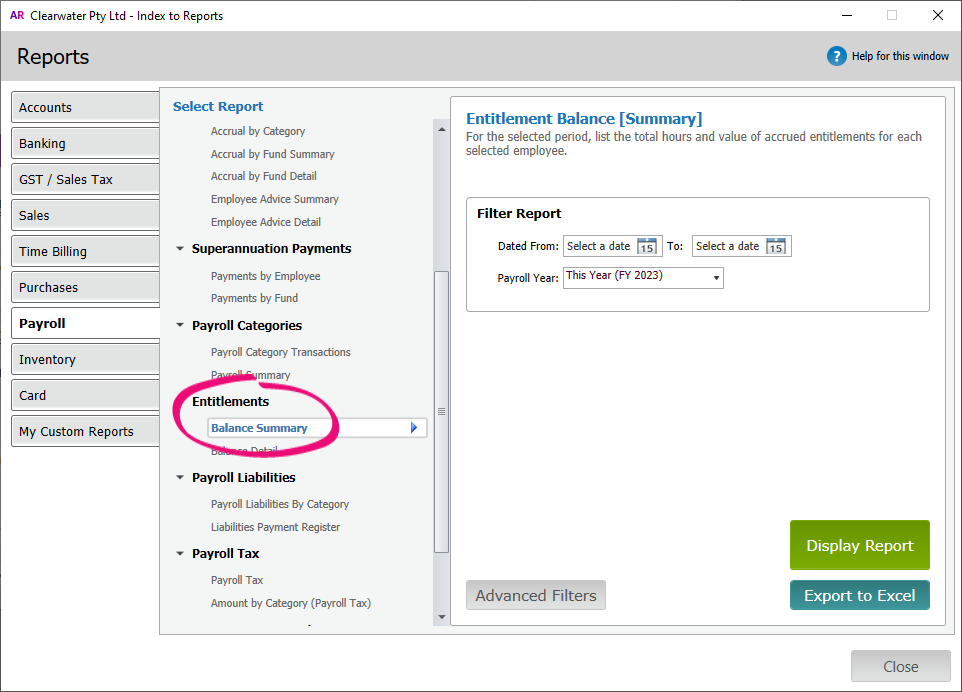
Task: Click the blue Help question mark icon
Action: click(836, 56)
